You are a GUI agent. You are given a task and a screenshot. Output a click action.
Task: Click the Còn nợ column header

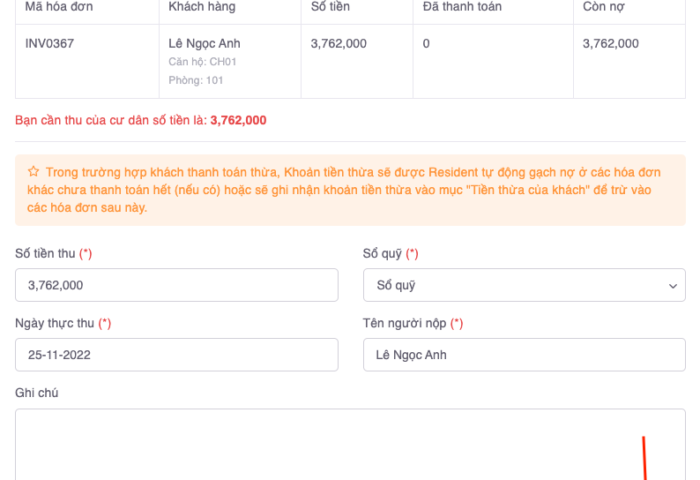point(605,7)
